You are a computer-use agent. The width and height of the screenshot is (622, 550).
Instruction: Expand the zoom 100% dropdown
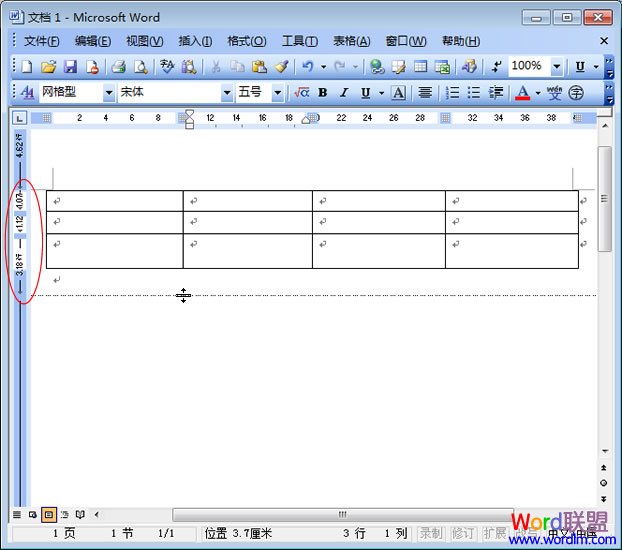(557, 67)
